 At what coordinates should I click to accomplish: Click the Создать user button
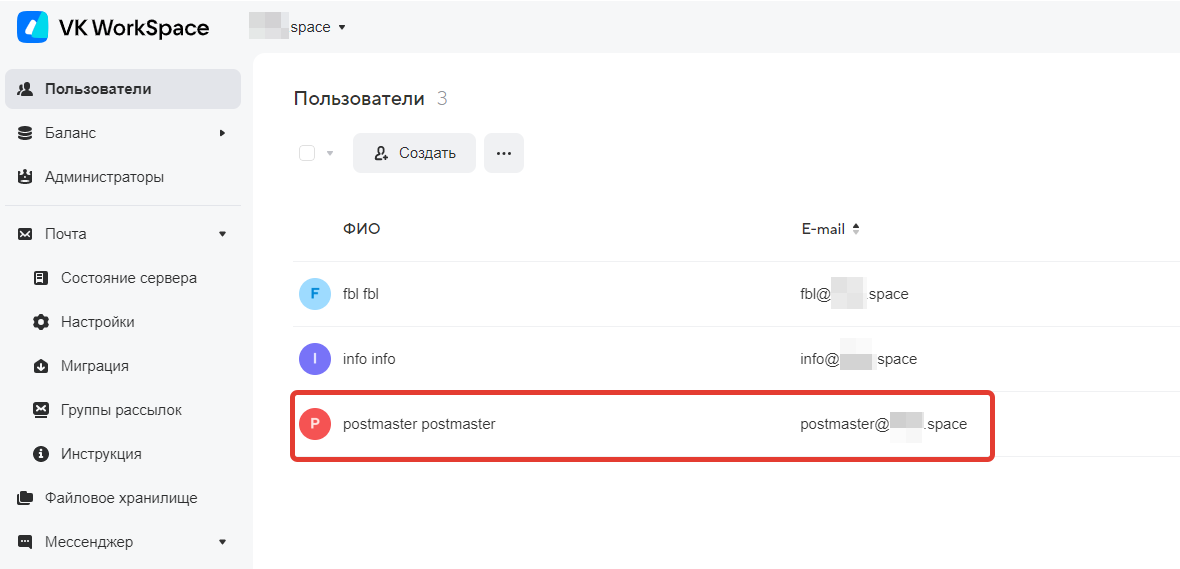tap(414, 153)
